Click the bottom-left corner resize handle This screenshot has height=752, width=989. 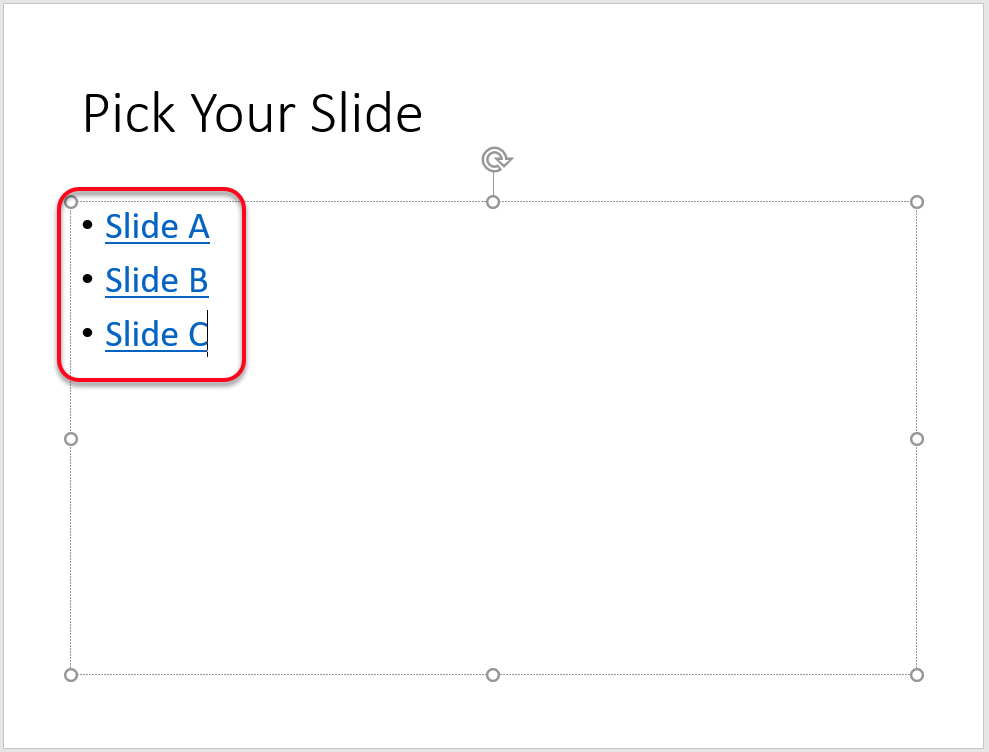pyautogui.click(x=71, y=675)
